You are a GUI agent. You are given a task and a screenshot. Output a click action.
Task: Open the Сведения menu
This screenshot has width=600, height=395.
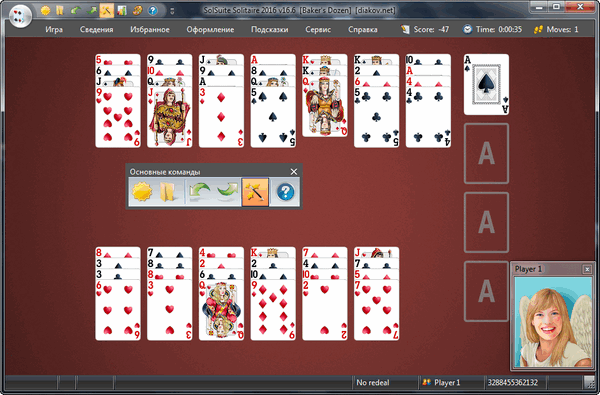coord(96,29)
